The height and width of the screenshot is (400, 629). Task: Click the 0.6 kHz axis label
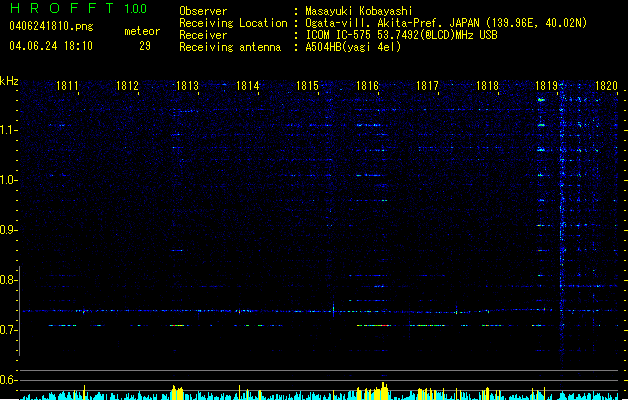point(8,380)
